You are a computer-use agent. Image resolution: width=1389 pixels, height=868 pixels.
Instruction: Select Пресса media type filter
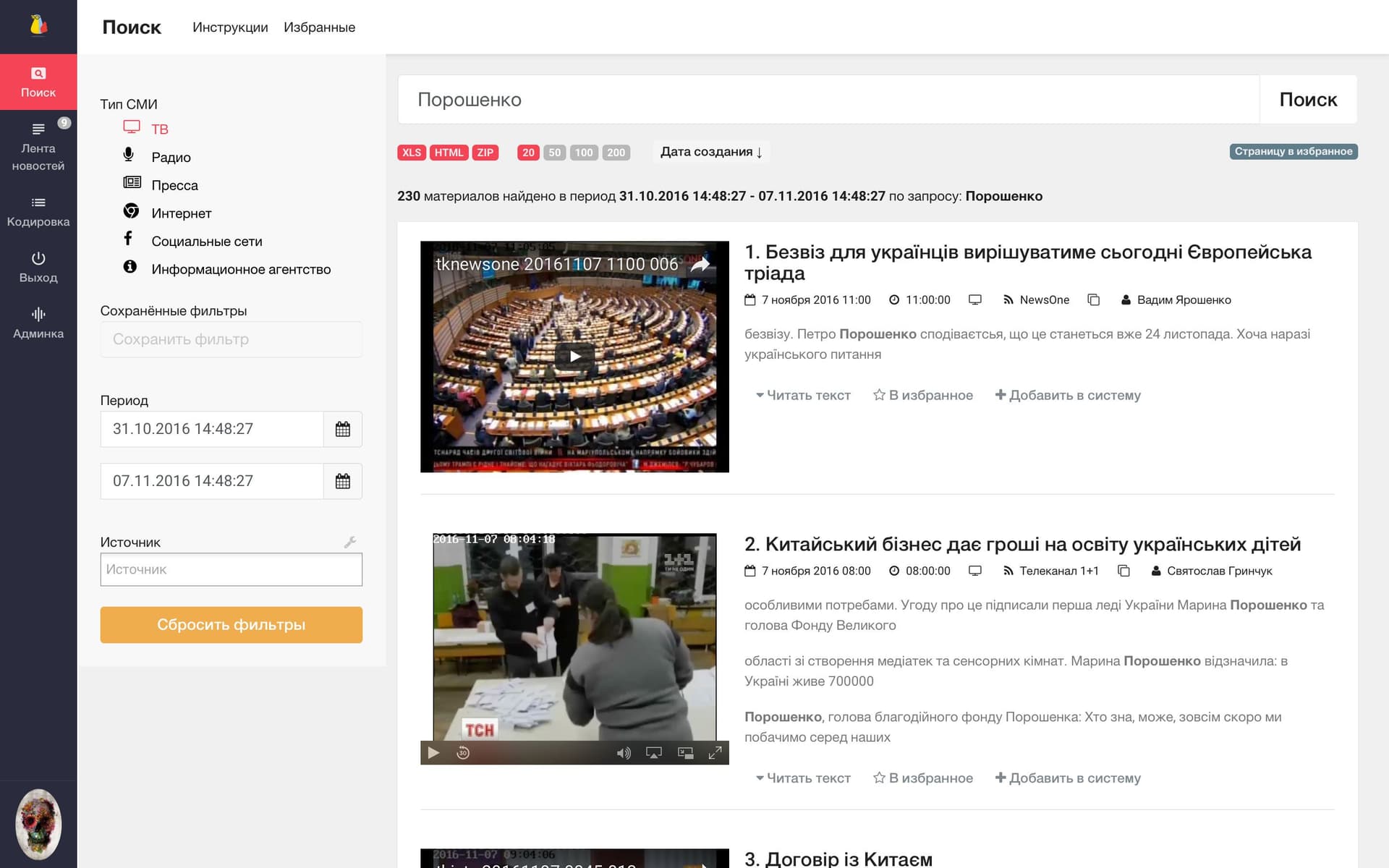point(161,185)
